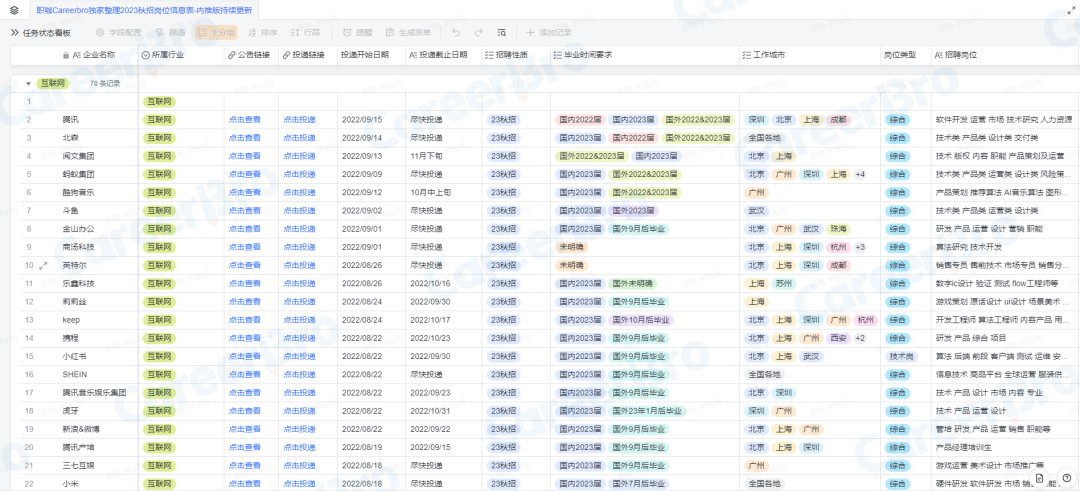Expand the +2 cities chip in 携程 row
Screen dimensions: 1080x491
coord(860,338)
